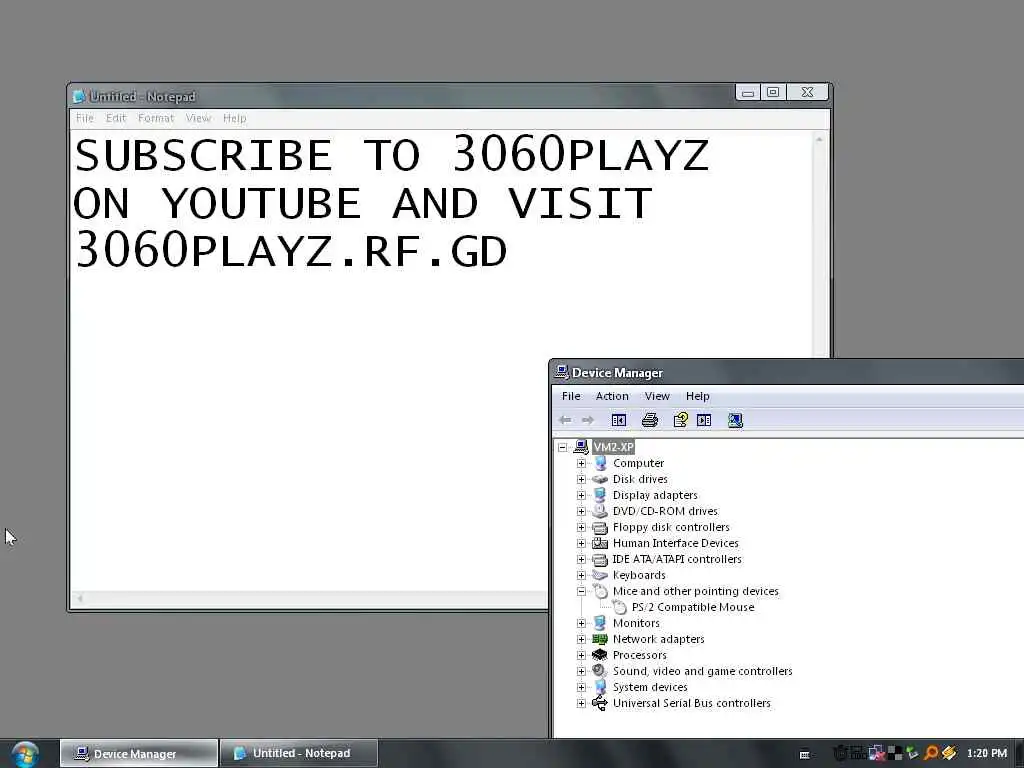Viewport: 1024px width, 768px height.
Task: Click the DVD/CD-ROM drives icon
Action: coord(600,511)
